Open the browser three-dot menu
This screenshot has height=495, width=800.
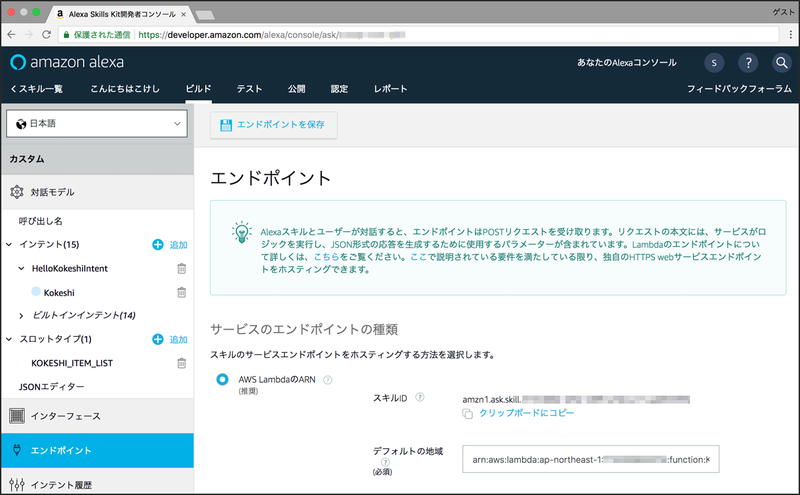point(791,35)
